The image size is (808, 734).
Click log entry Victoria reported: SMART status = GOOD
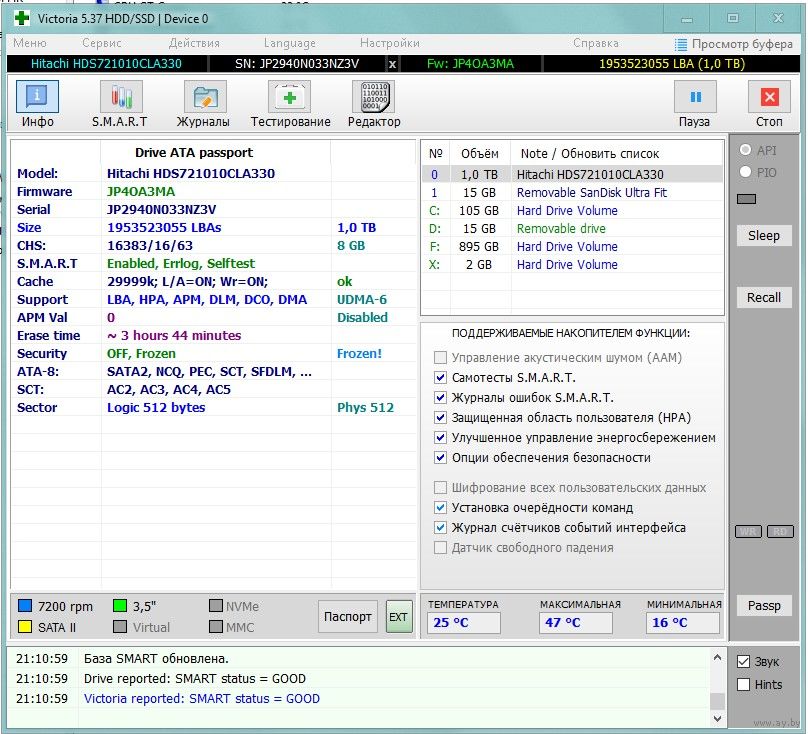(201, 698)
